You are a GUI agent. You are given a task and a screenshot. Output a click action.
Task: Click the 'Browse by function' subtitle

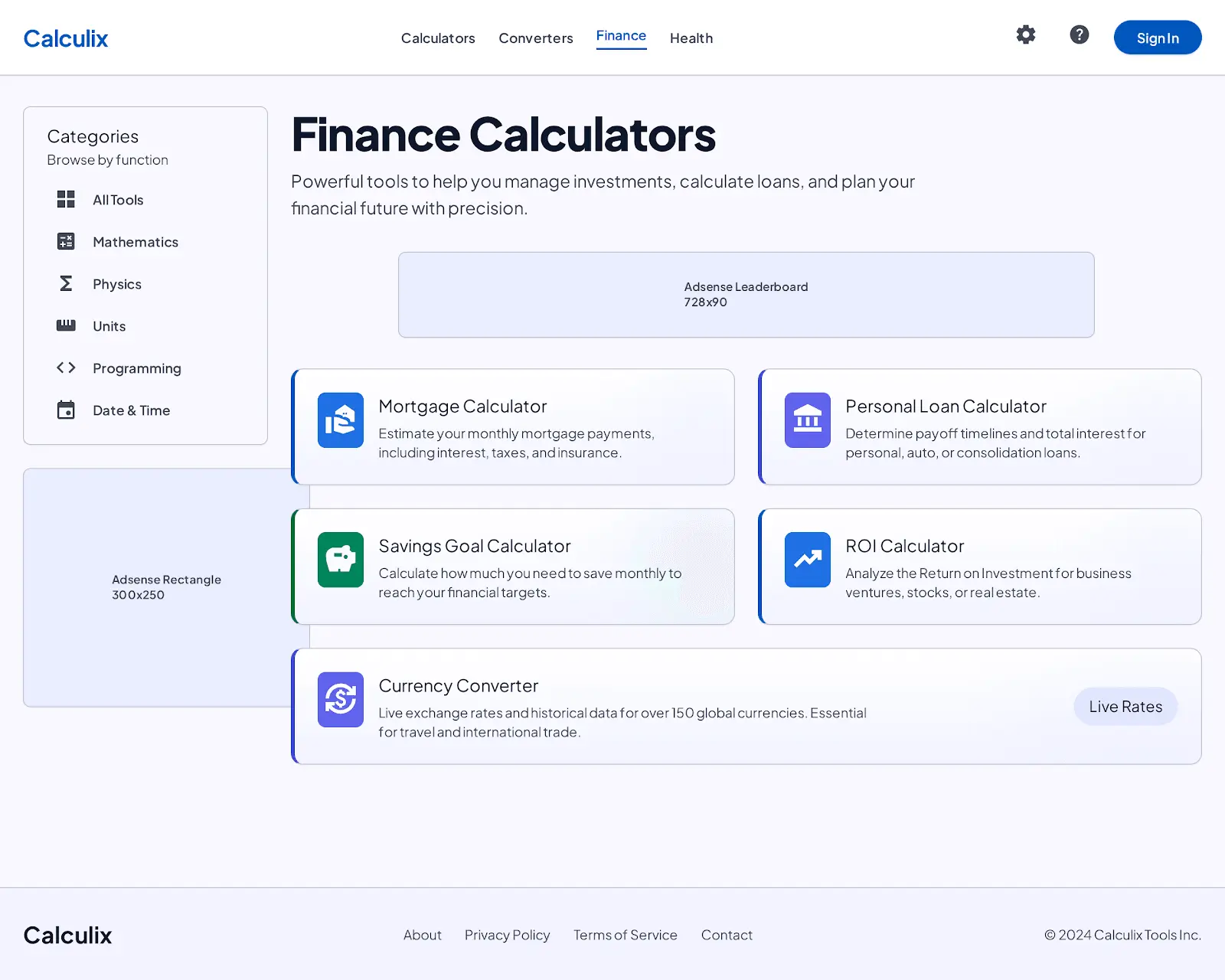108,160
